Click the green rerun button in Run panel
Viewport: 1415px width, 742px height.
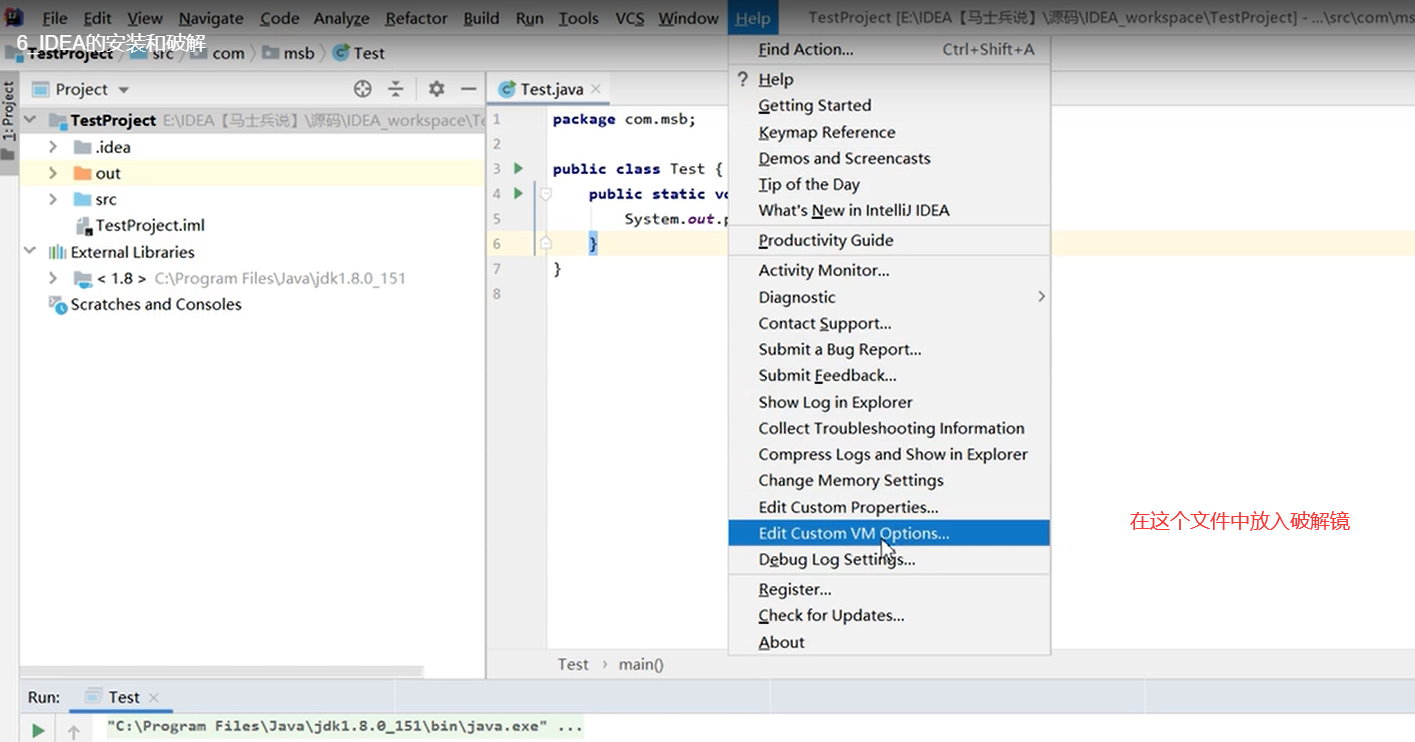pyautogui.click(x=38, y=731)
